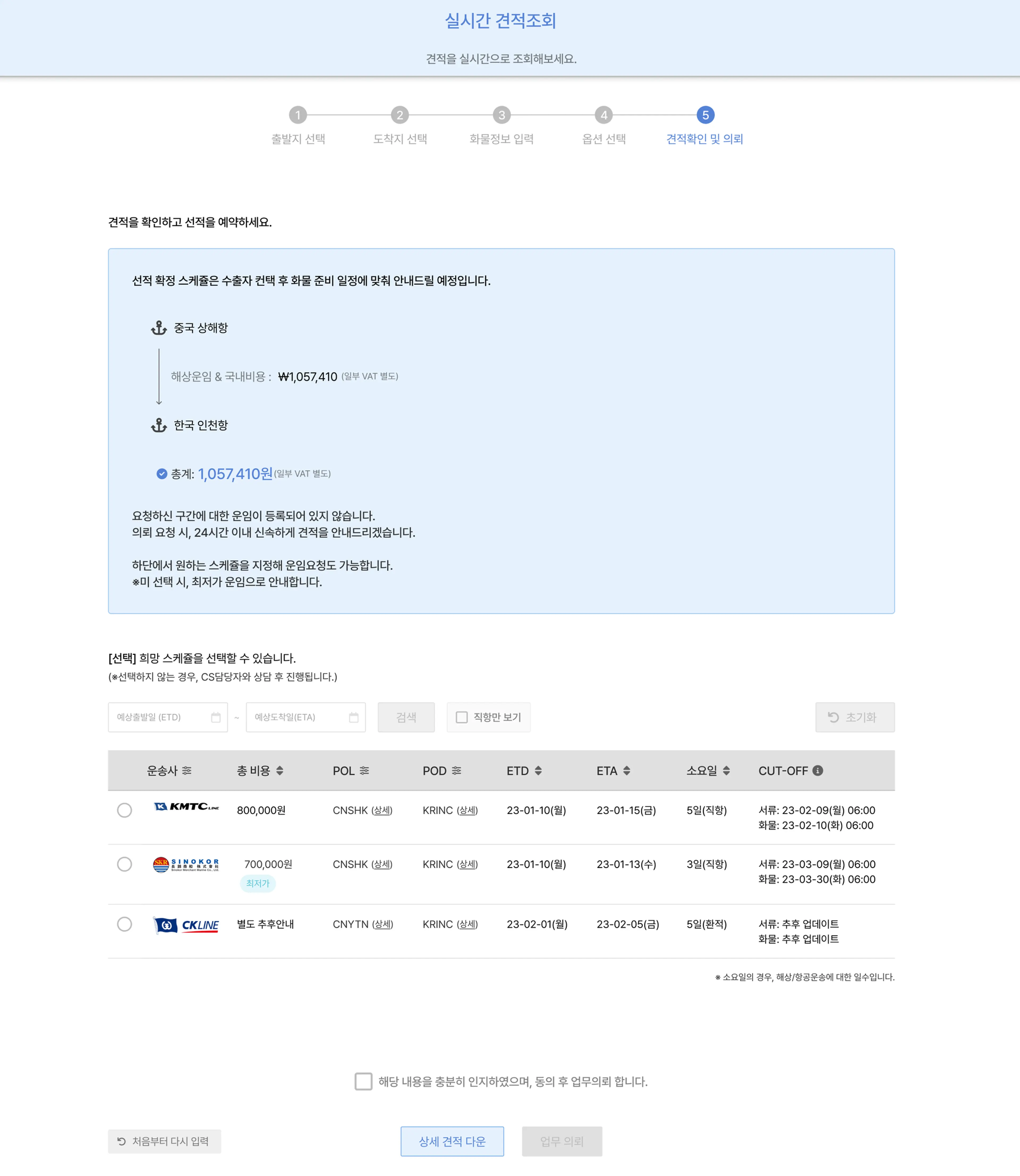Viewport: 1020px width, 1176px height.
Task: Click the 업무 의뢰 button
Action: [x=562, y=1141]
